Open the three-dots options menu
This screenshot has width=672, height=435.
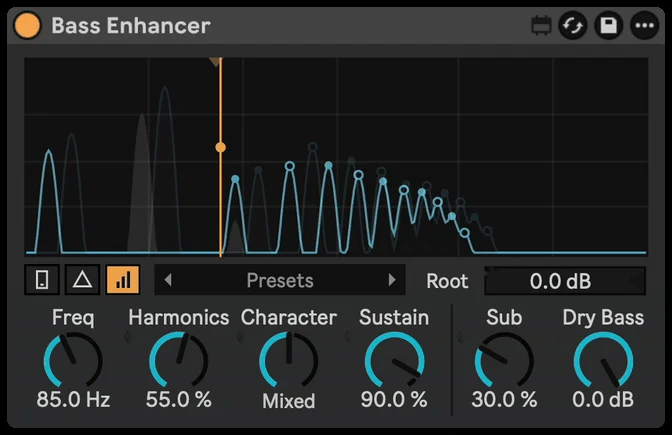[645, 26]
